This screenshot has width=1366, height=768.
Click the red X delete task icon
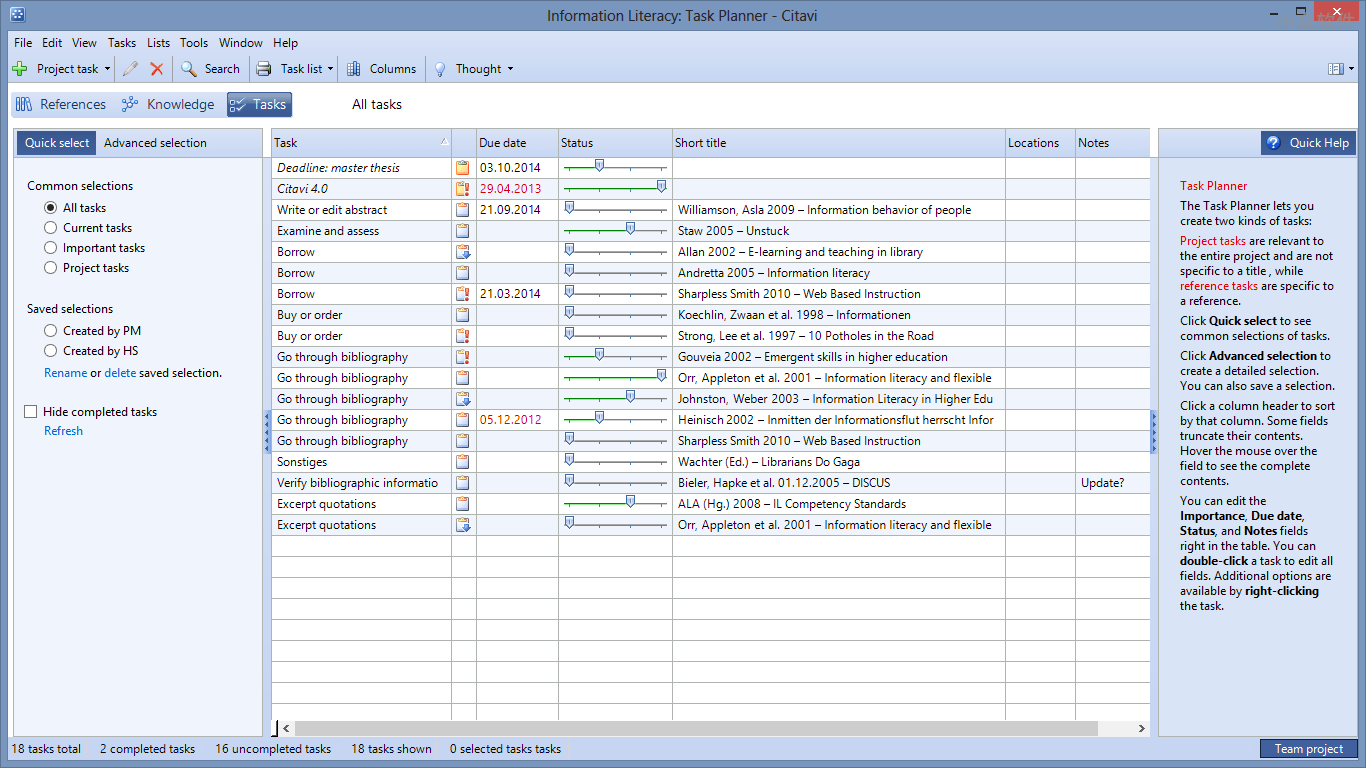[x=157, y=69]
